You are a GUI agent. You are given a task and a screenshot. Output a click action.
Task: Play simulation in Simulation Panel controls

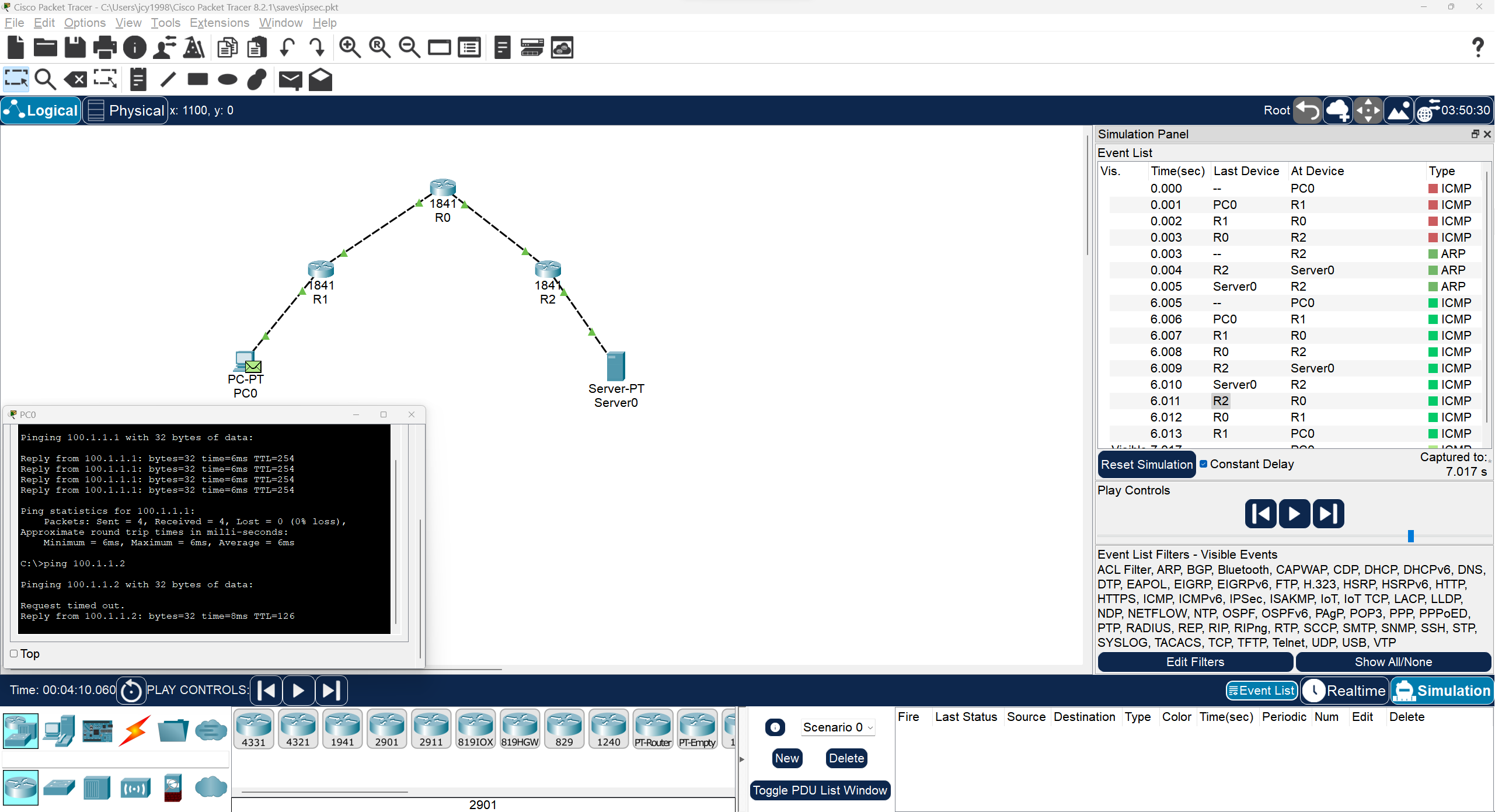coord(1294,514)
